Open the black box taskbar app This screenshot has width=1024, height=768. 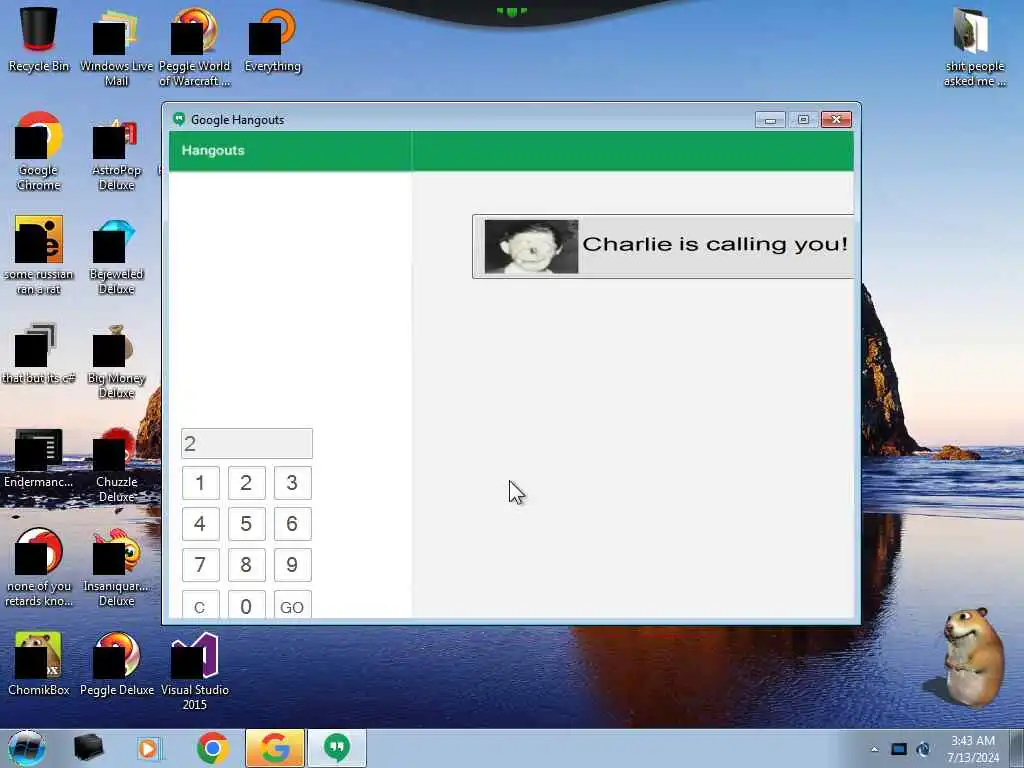point(88,748)
